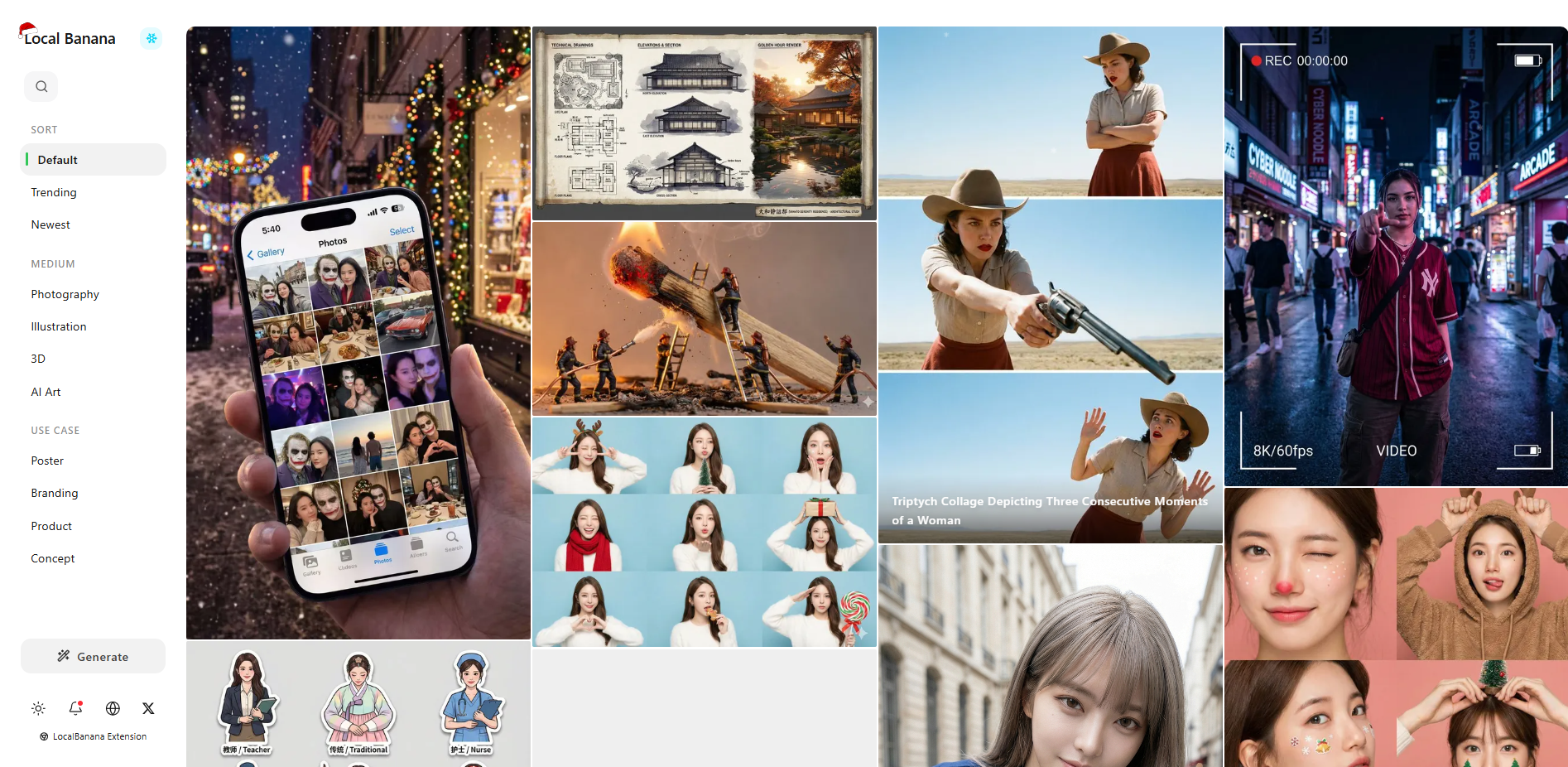Open the X social icon
The width and height of the screenshot is (1568, 767).
(x=148, y=708)
